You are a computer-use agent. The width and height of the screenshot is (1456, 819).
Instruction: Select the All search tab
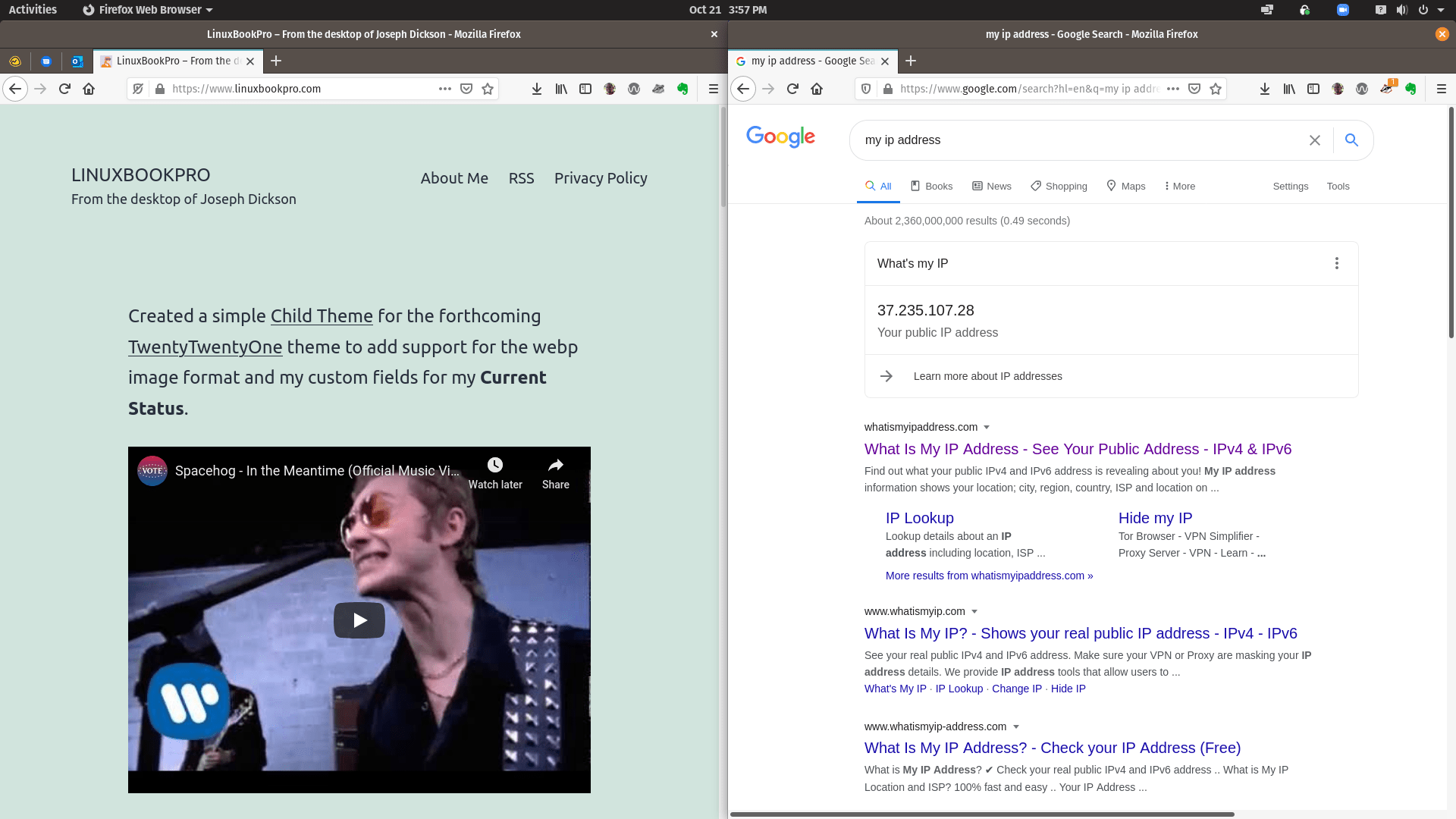[x=878, y=187]
